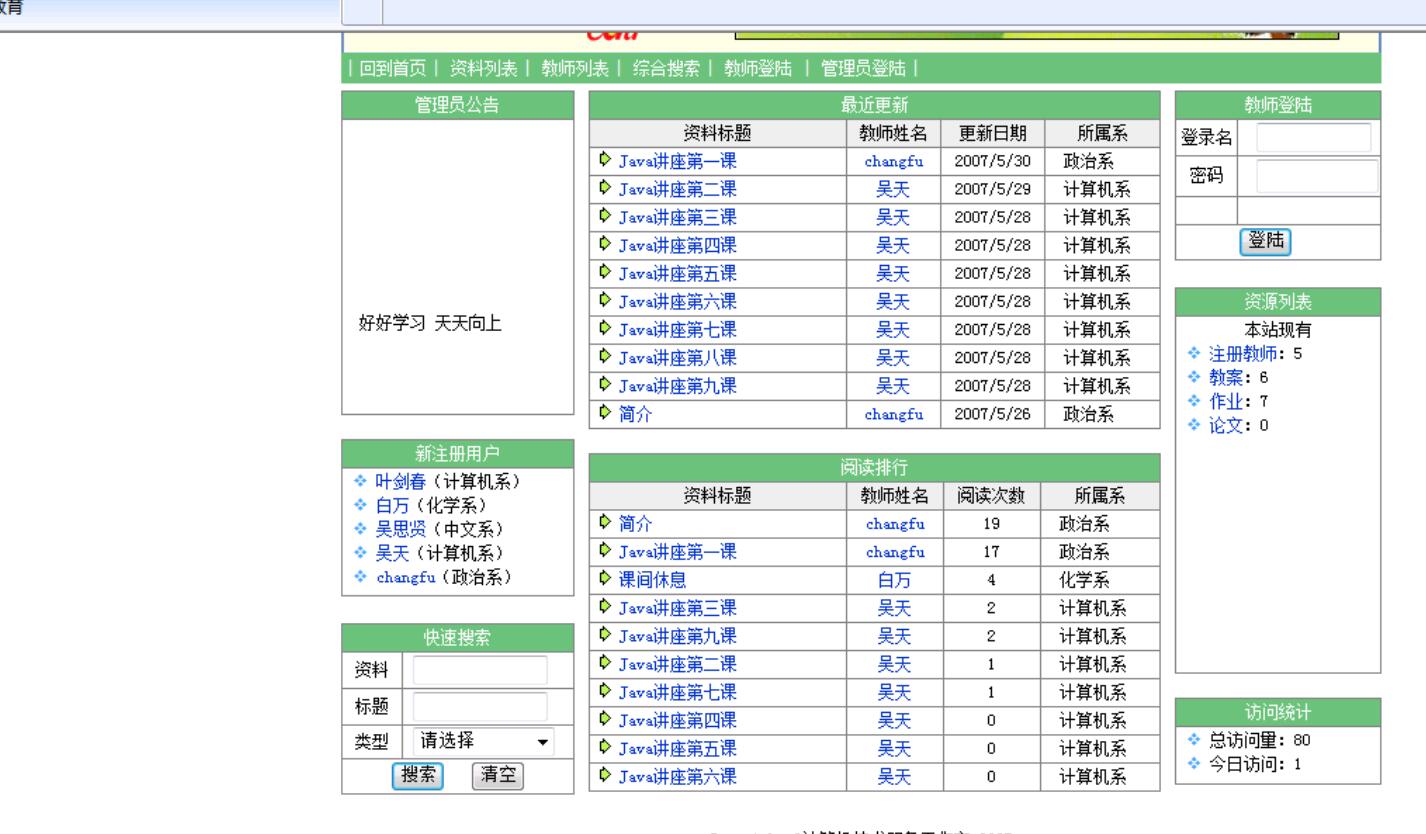Image resolution: width=1426 pixels, height=834 pixels.
Task: Click the diamond bullet beside 白万（化学系）
Action: coord(361,505)
